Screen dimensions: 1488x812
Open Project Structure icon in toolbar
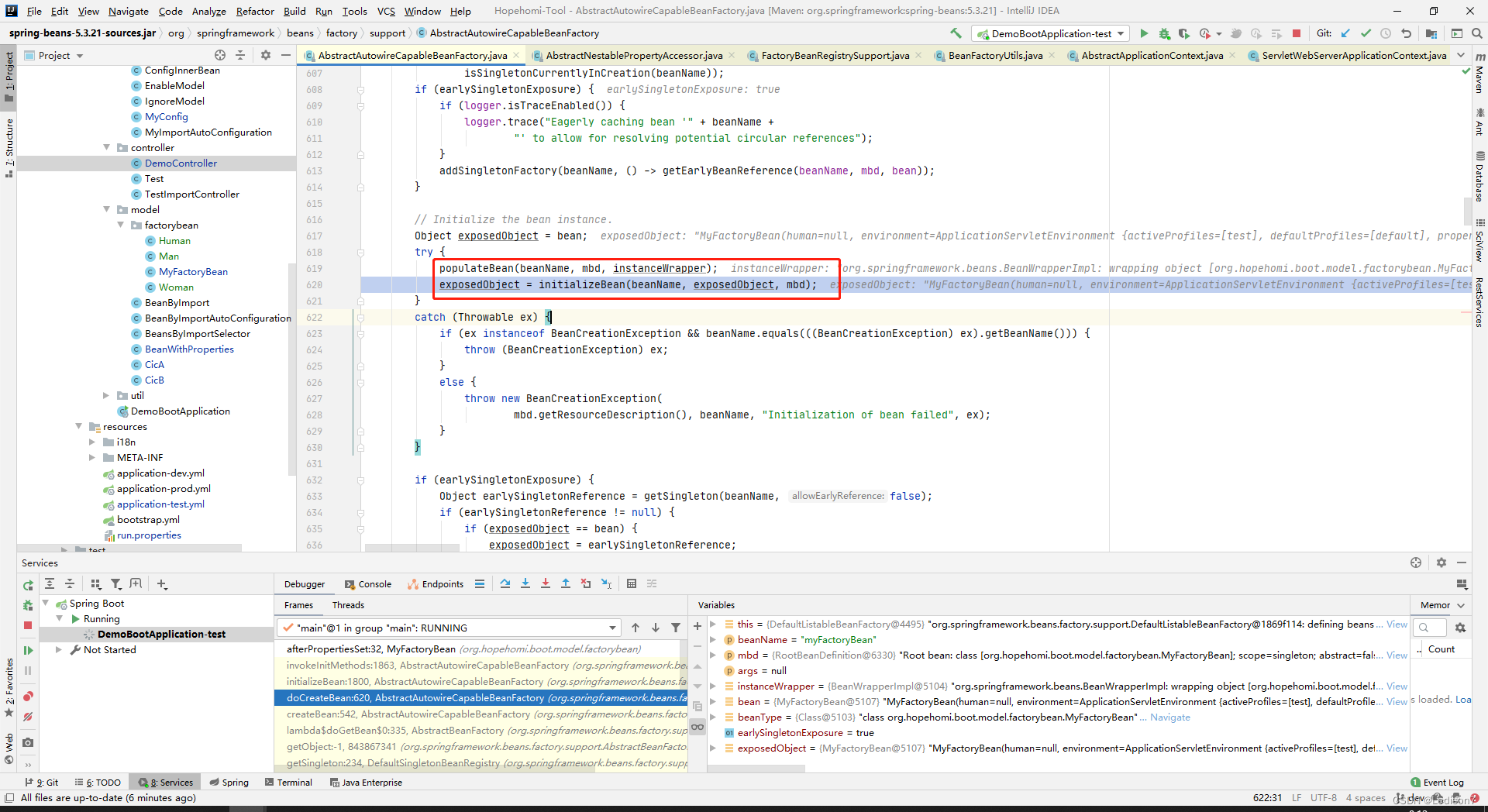1431,33
